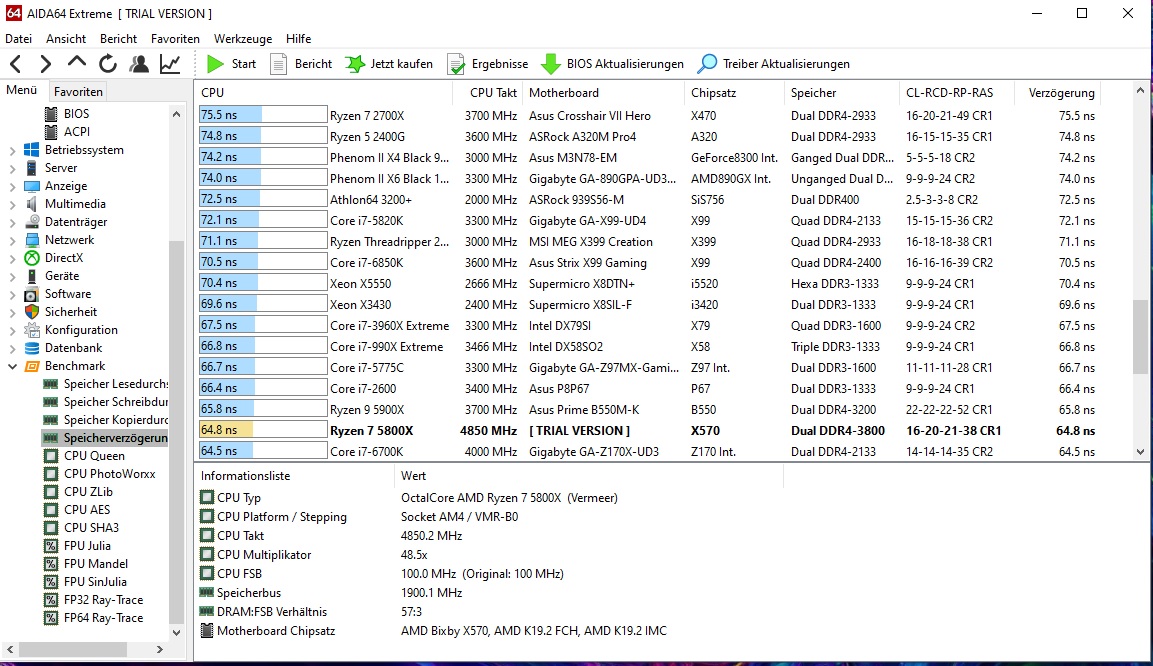1153x666 pixels.
Task: Expand the Datenträger tree node
Action: click(x=12, y=223)
